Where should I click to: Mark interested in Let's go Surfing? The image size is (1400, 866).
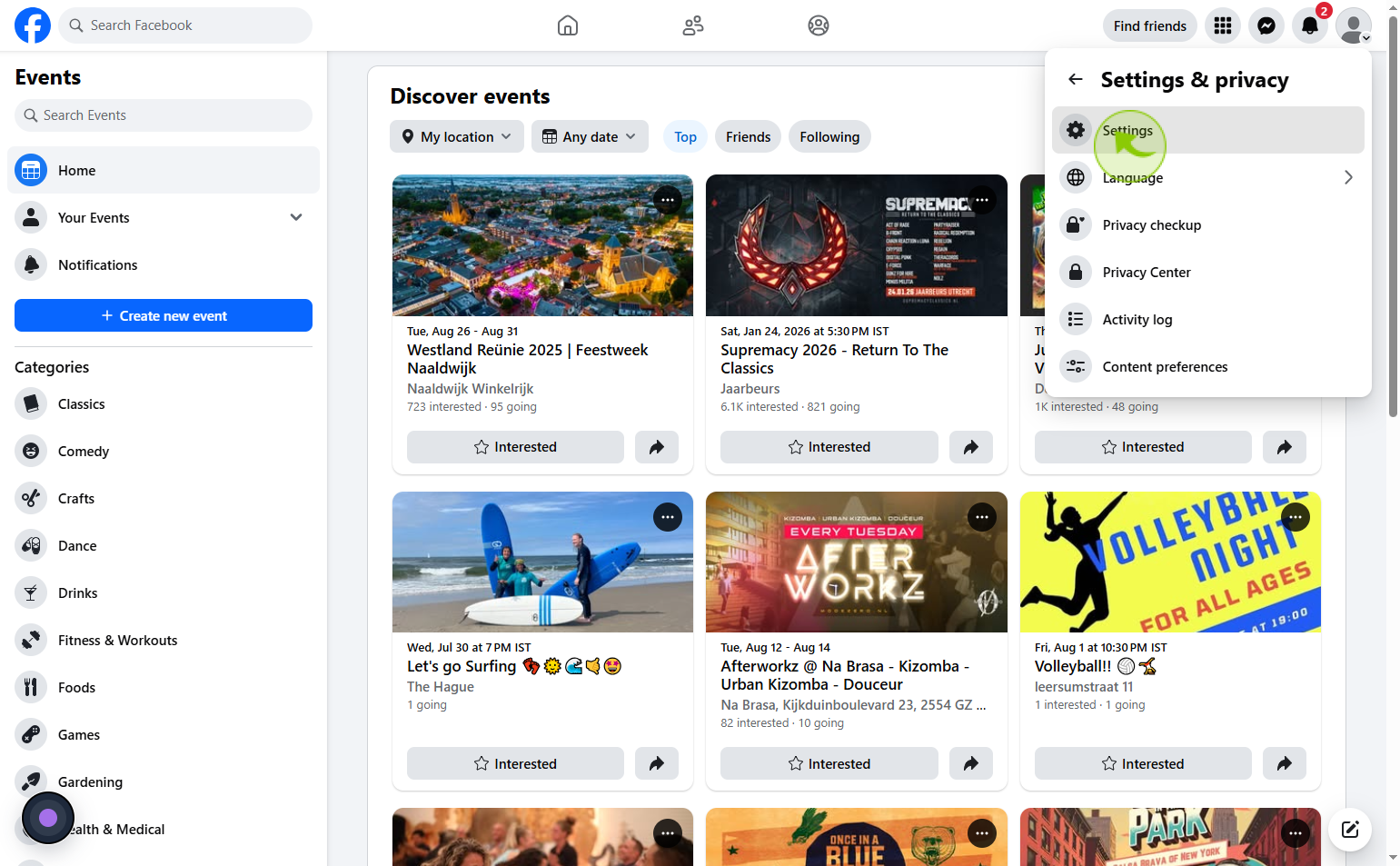coord(515,763)
